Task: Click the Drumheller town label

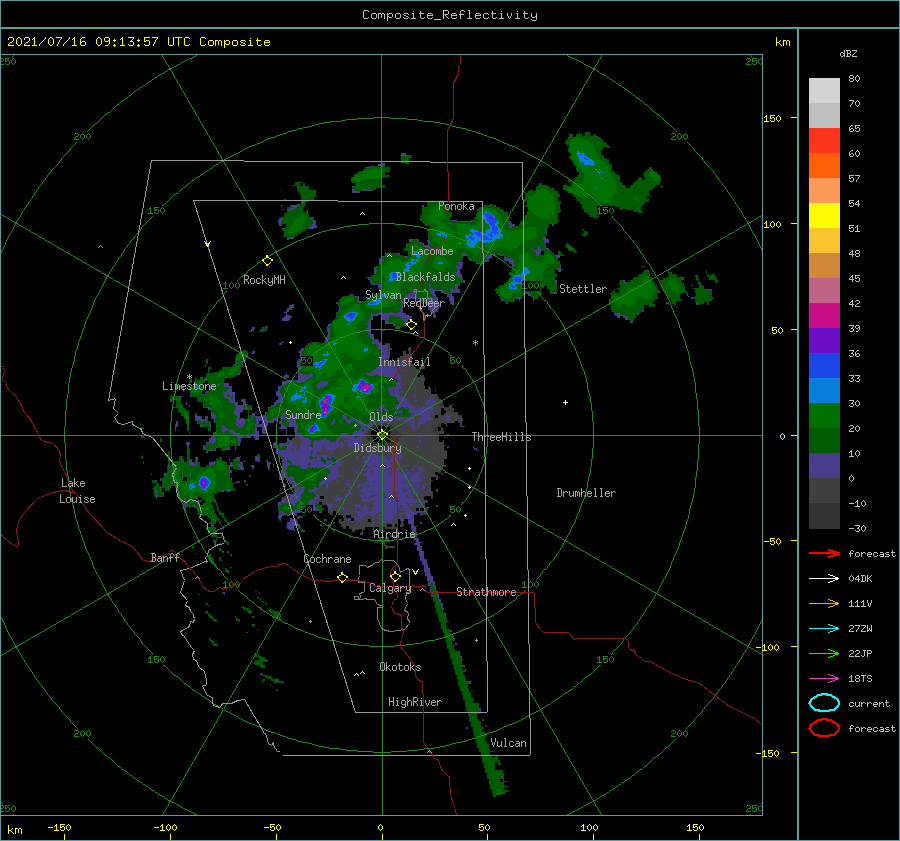Action: (586, 493)
